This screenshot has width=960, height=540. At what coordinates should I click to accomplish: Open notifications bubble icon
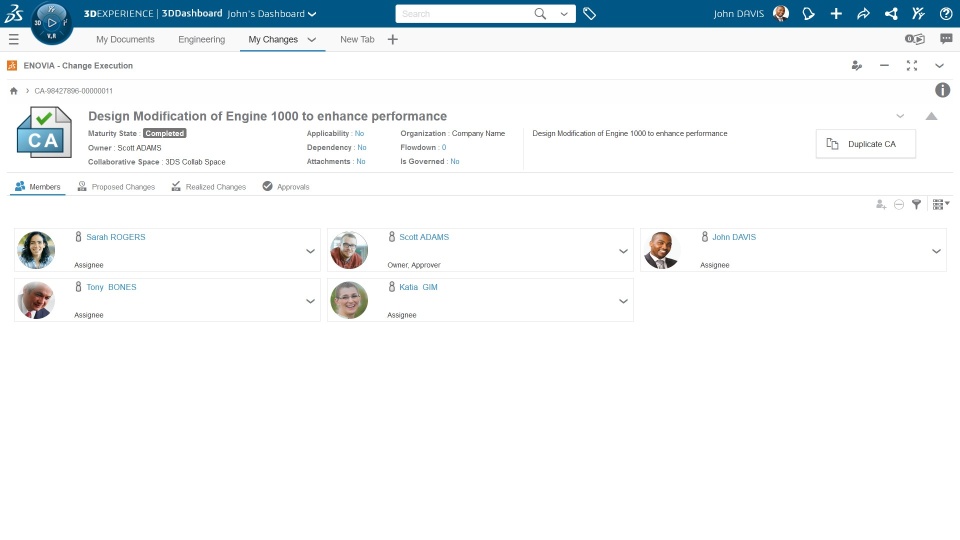point(808,13)
